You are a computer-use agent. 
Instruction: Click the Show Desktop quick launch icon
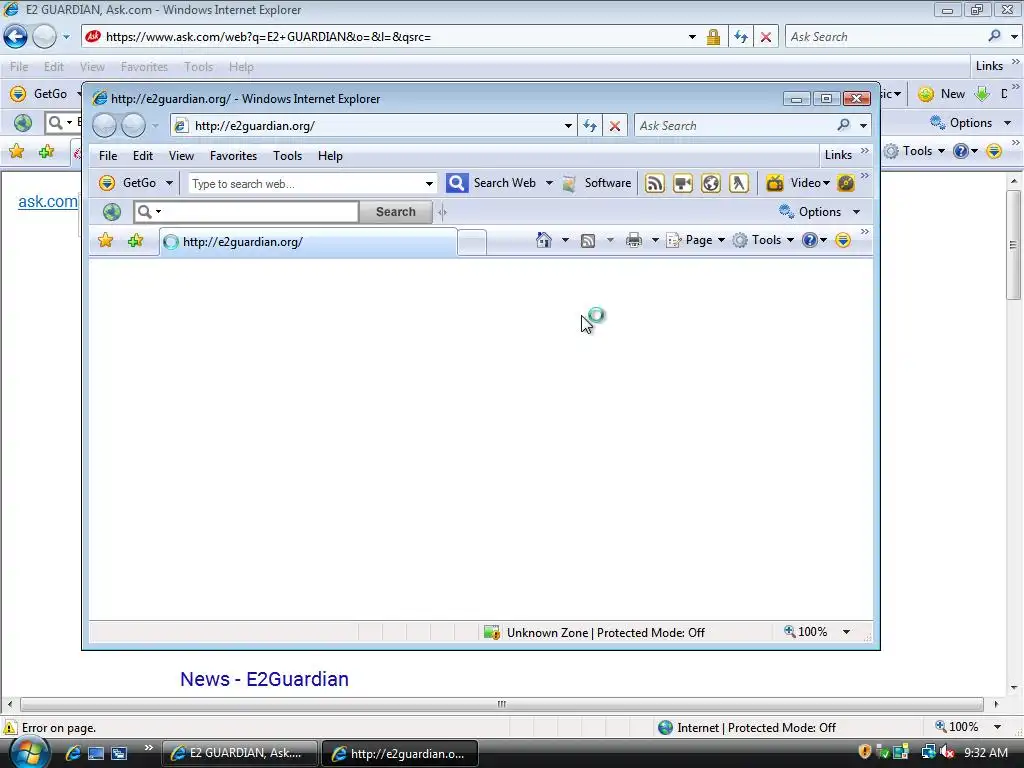coord(96,754)
